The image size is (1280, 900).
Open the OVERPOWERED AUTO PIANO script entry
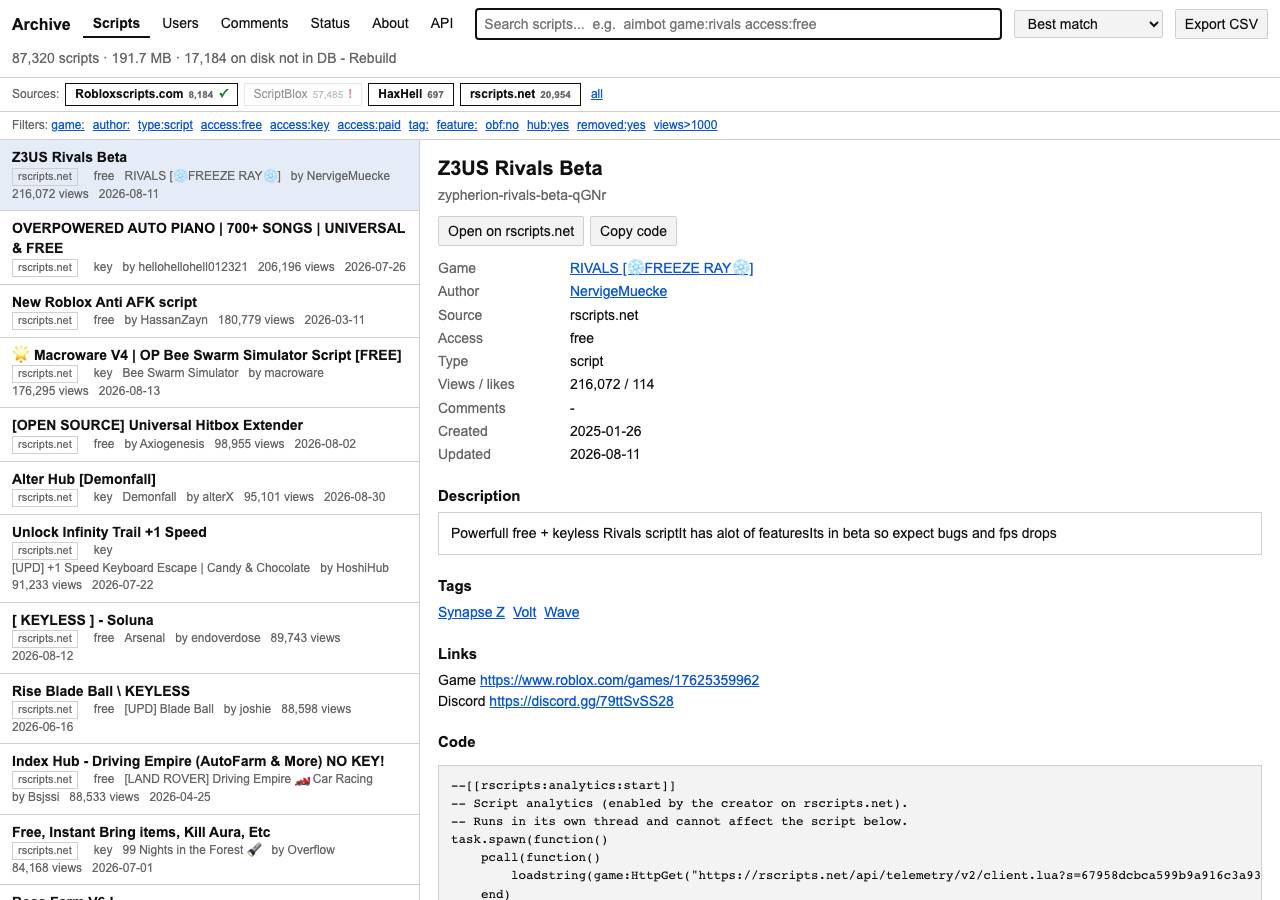click(210, 247)
